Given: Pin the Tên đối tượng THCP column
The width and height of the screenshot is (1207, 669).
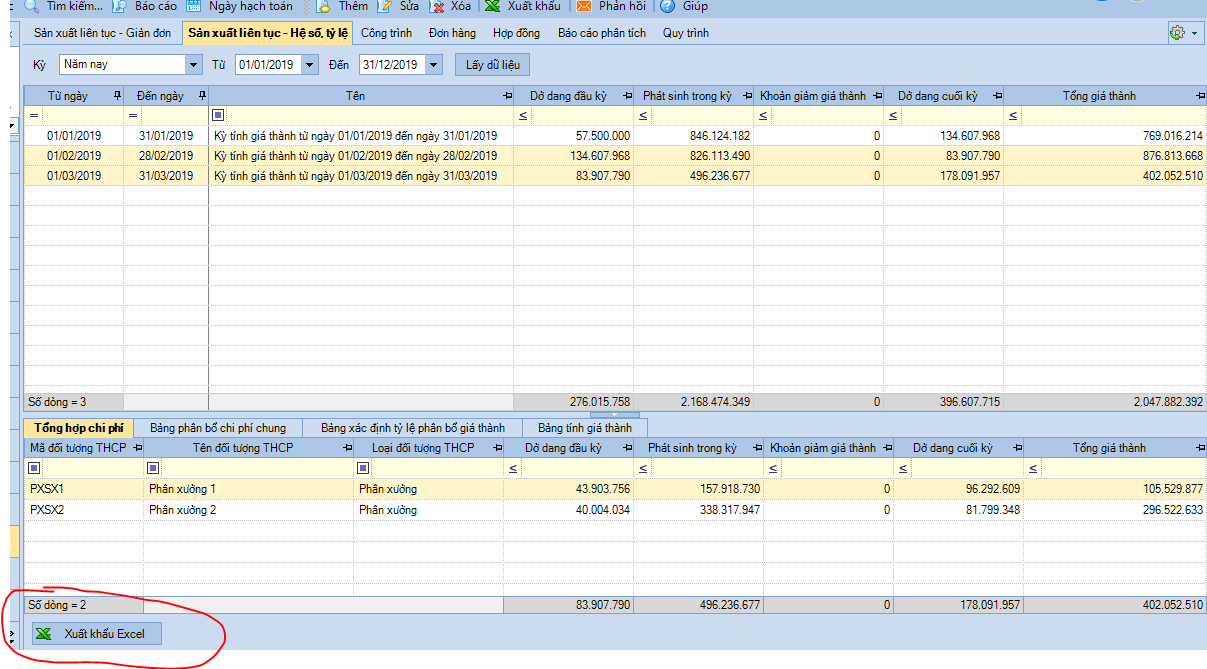Looking at the screenshot, I should (x=347, y=448).
